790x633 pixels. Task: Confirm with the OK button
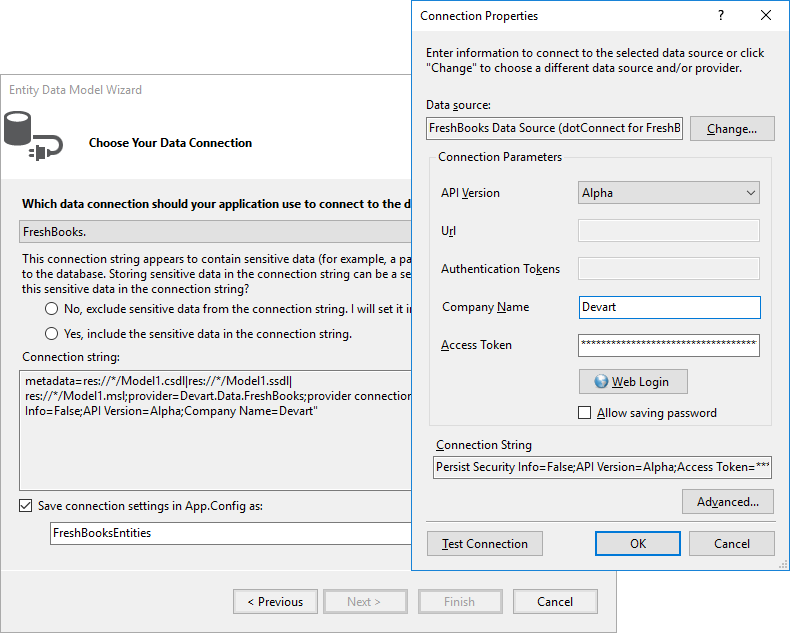point(638,544)
